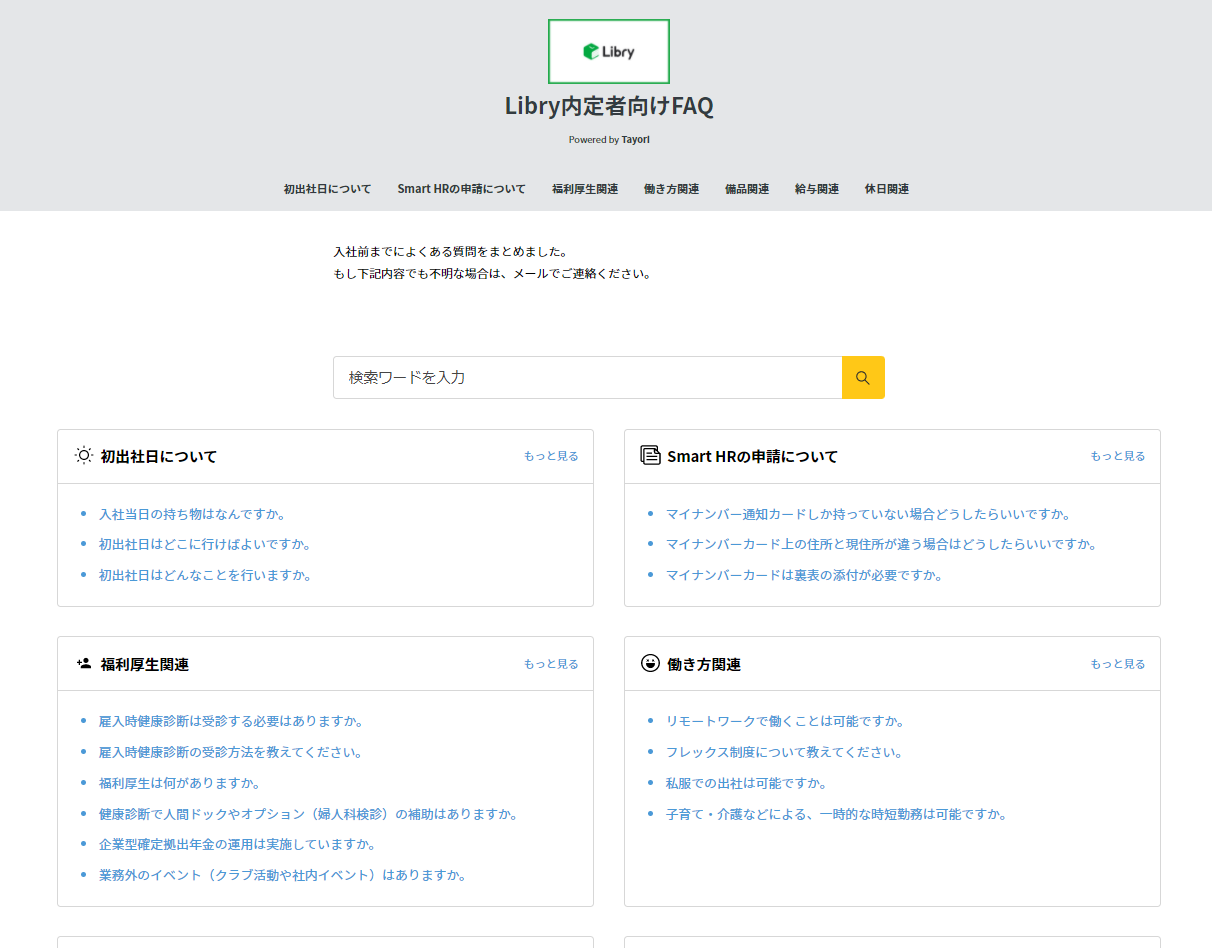Screen dimensions: 1212x948
Task: Click the sun icon beside 初出社日について
Action: coord(84,455)
